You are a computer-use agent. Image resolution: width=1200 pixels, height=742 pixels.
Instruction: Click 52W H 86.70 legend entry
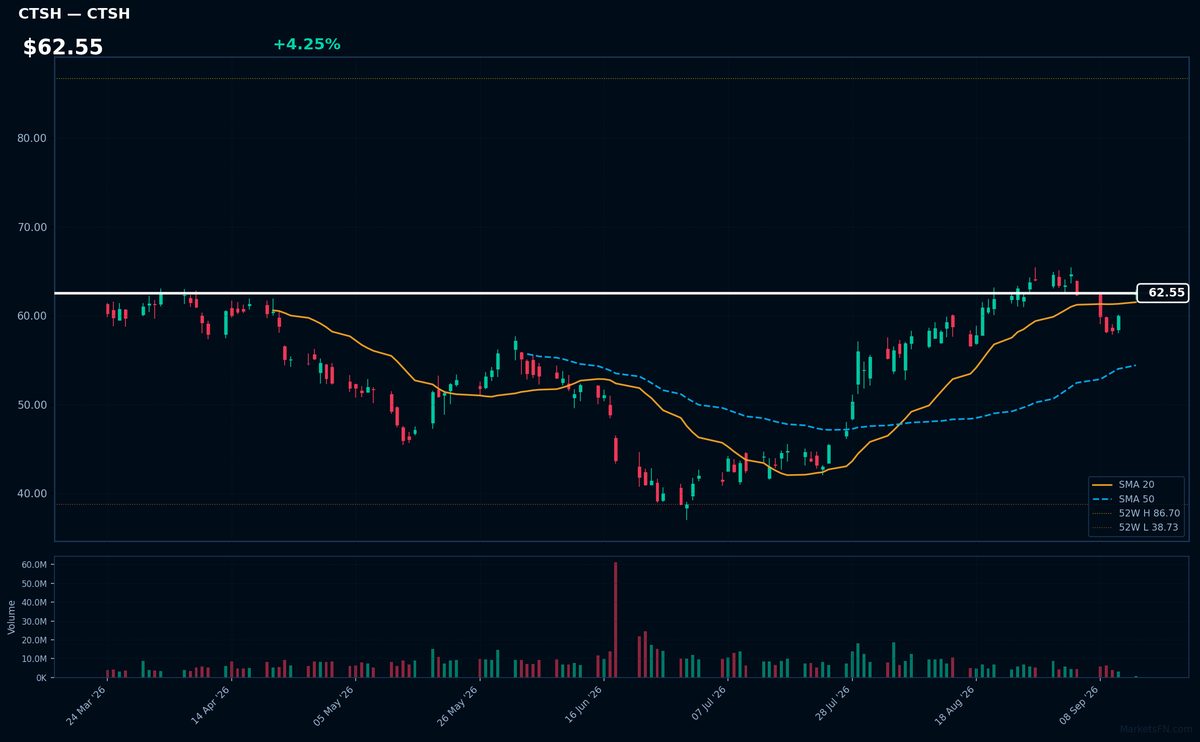coord(1137,512)
